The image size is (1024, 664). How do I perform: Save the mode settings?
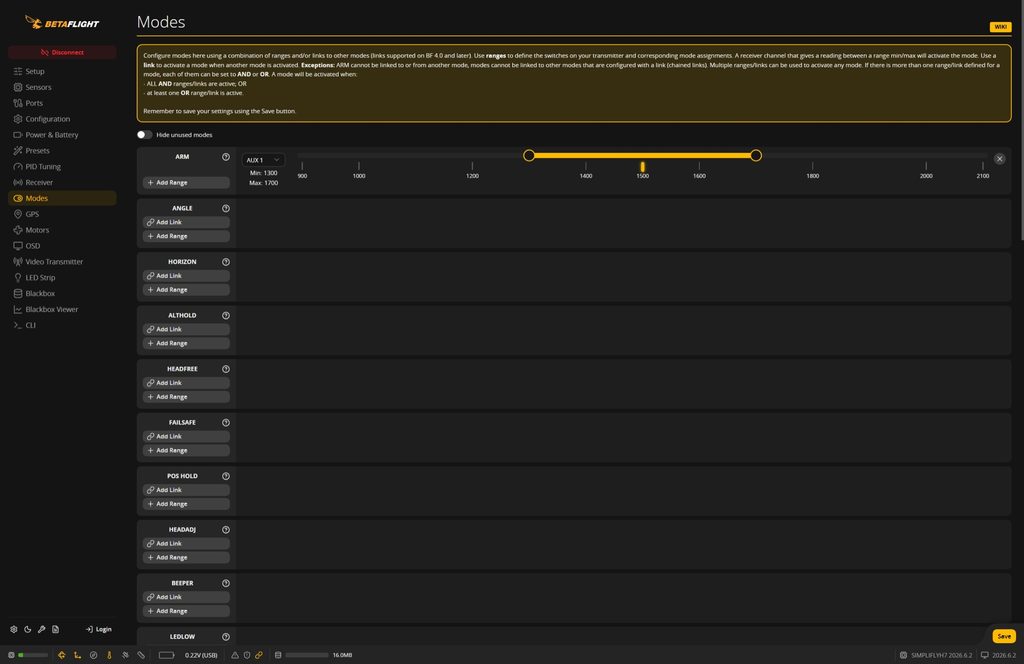(x=1004, y=636)
